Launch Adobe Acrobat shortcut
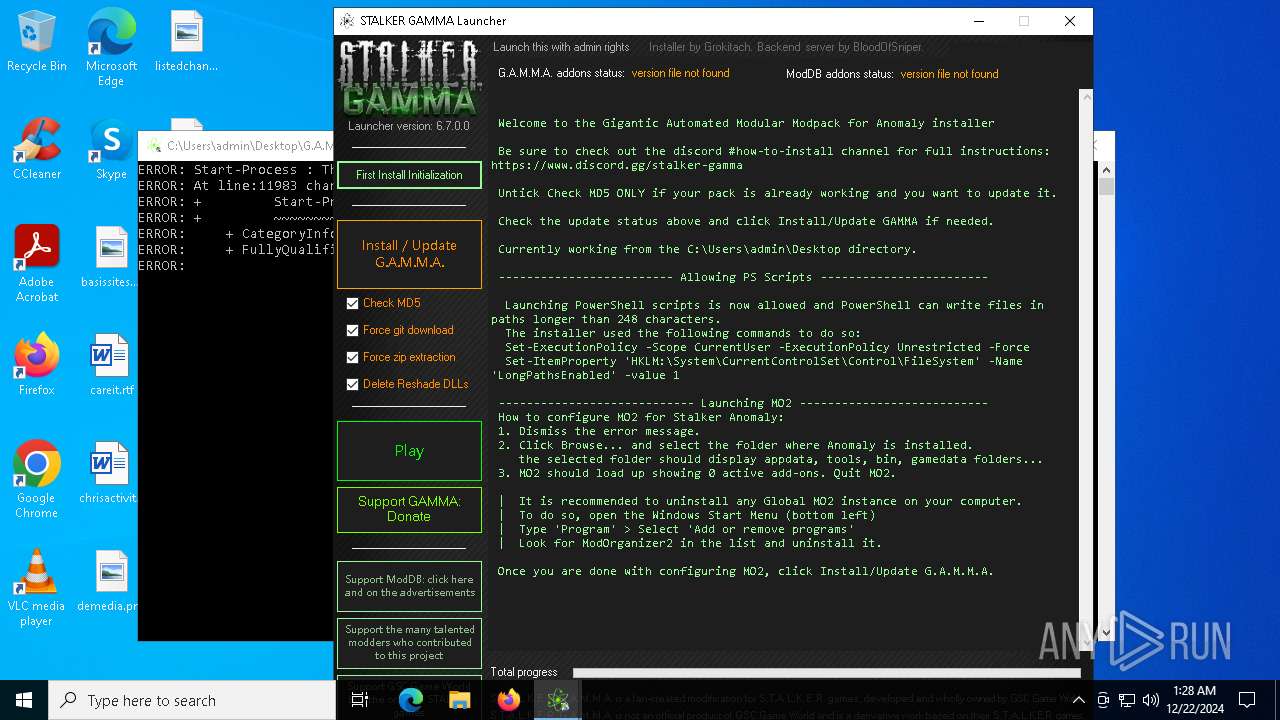Image resolution: width=1280 pixels, height=720 pixels. tap(37, 264)
